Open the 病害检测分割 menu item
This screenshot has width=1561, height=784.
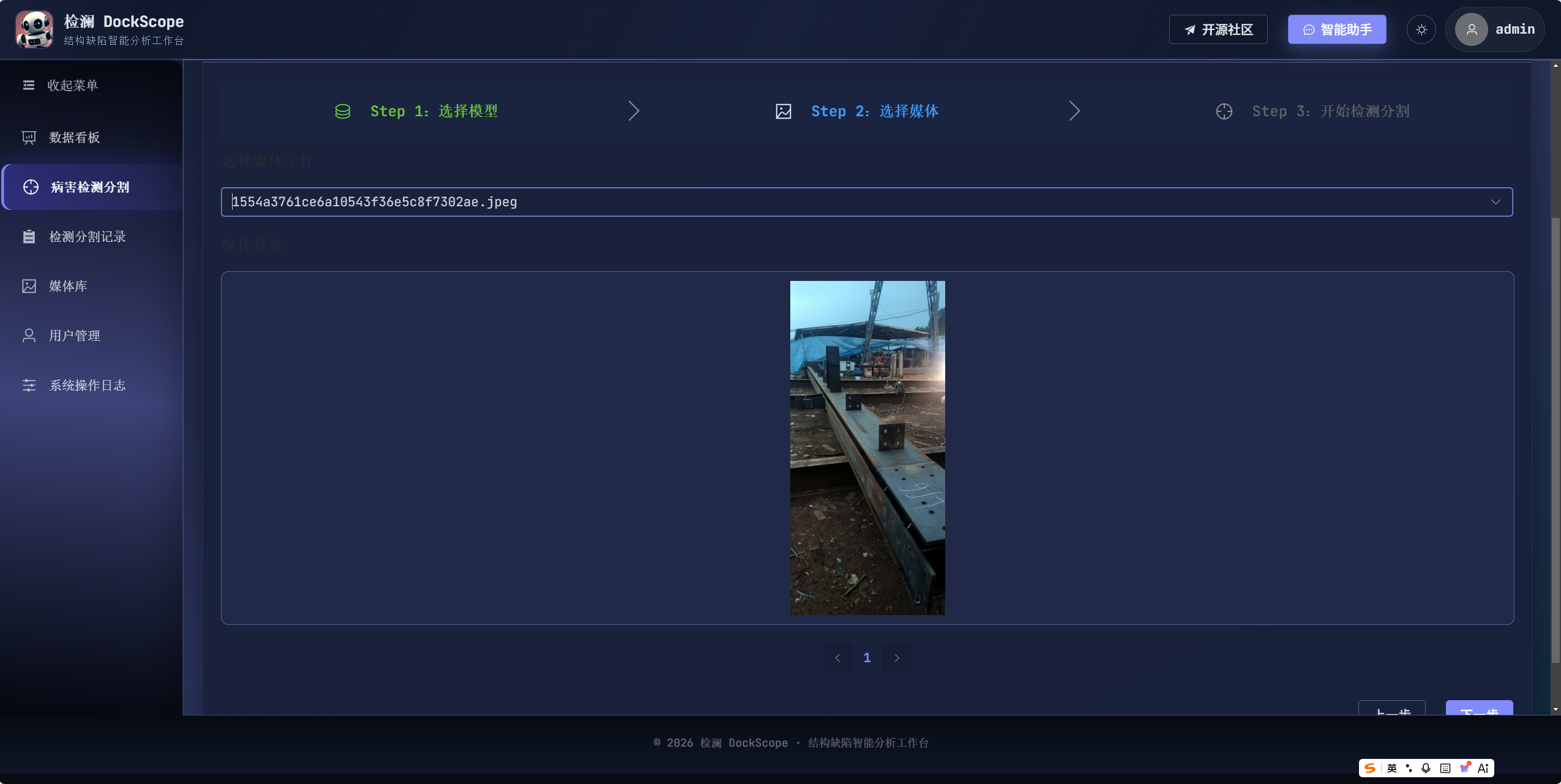click(92, 187)
